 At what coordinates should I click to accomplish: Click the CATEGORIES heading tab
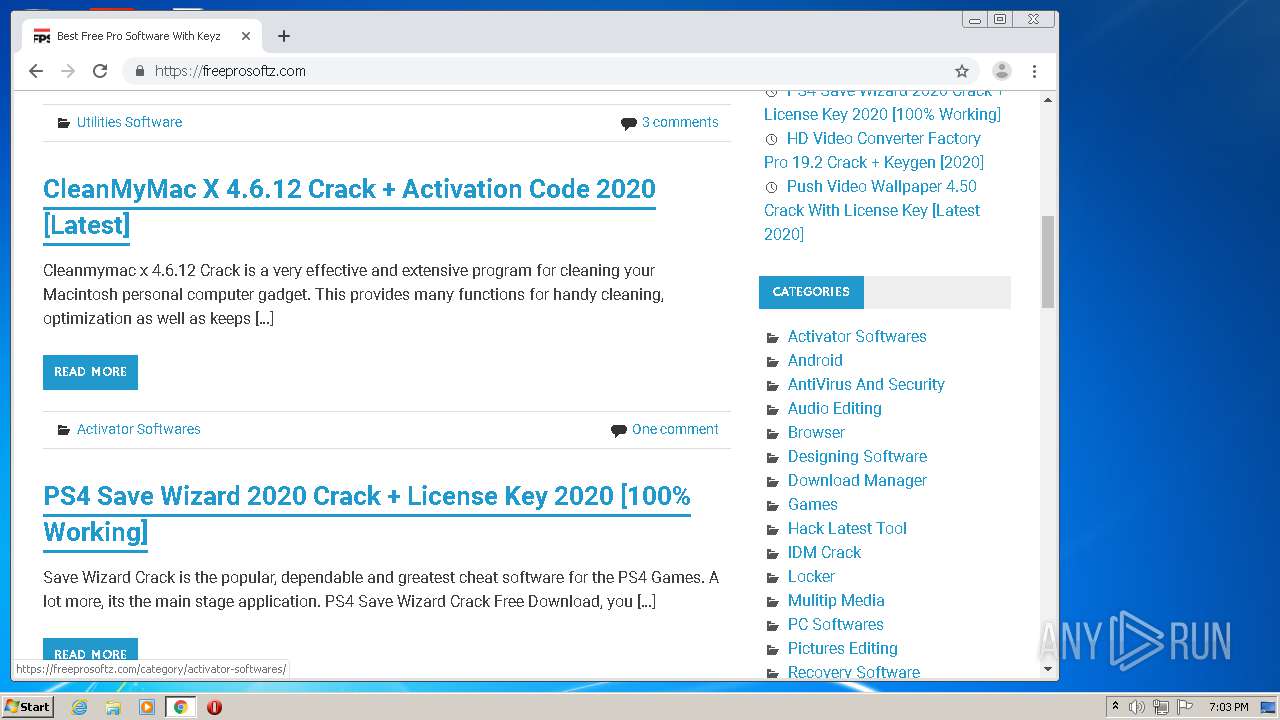click(811, 292)
